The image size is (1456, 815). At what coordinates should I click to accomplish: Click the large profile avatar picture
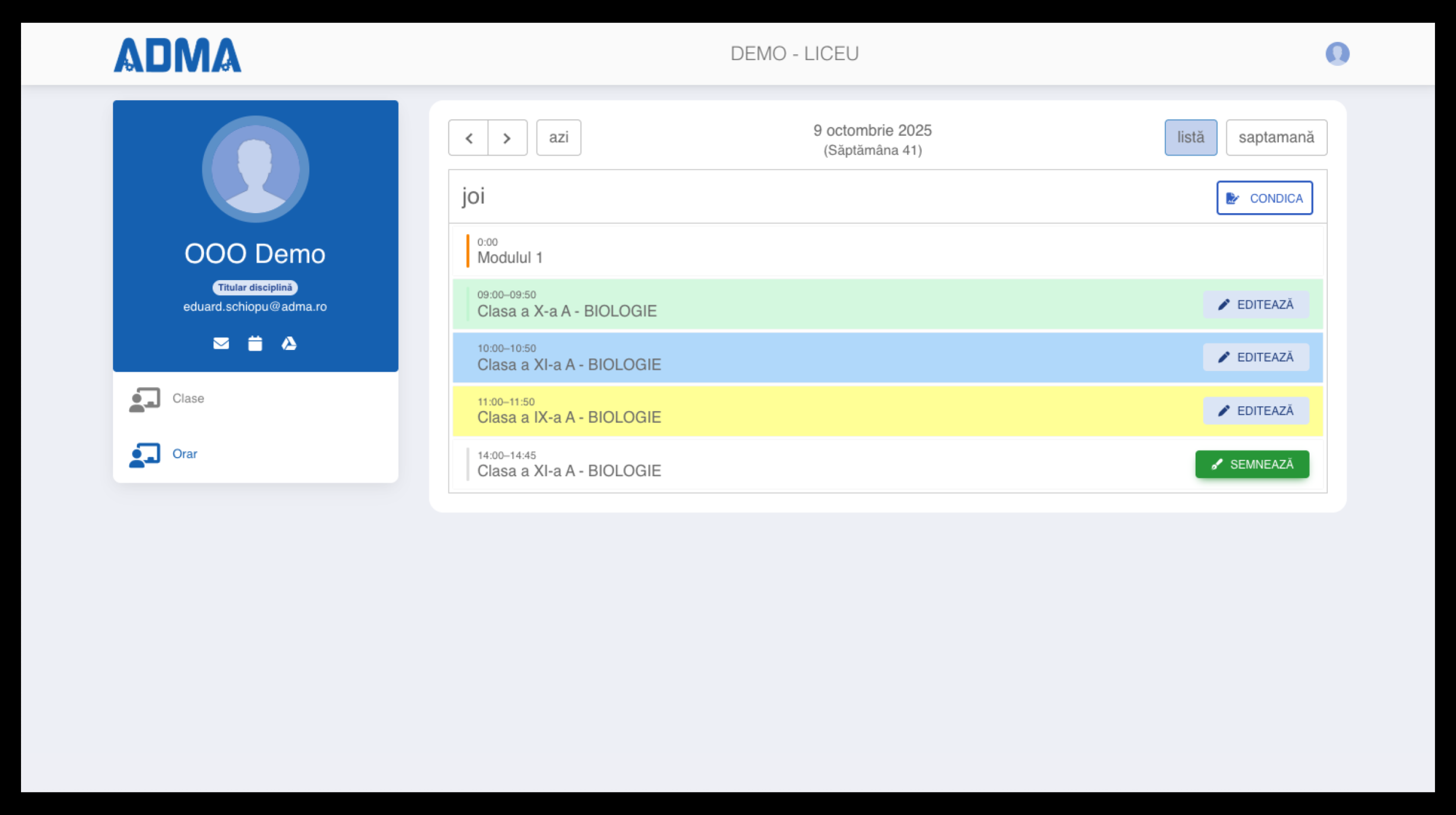tap(255, 169)
